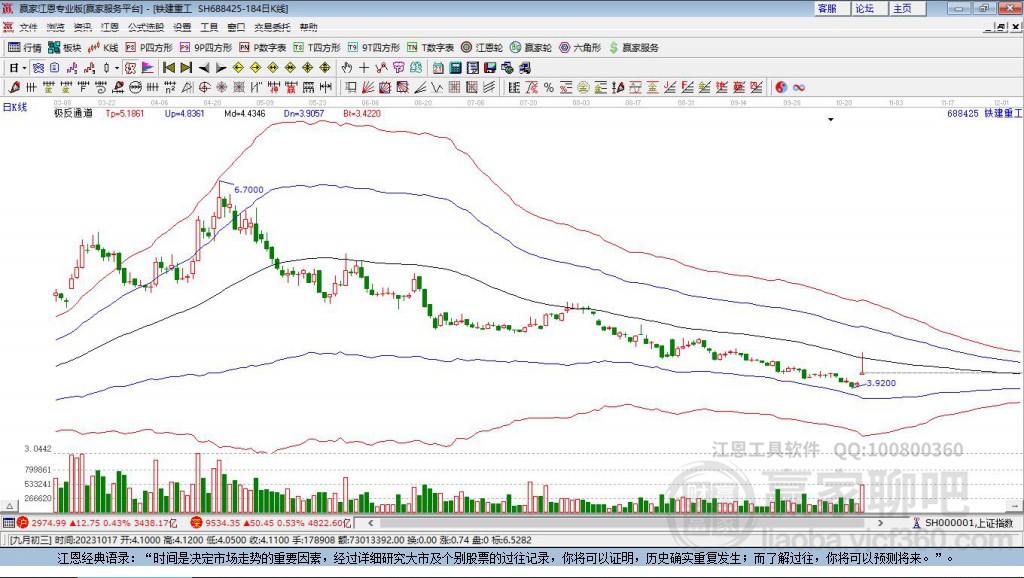Select the crosshair cursor tool
1024x578 pixels.
364,67
